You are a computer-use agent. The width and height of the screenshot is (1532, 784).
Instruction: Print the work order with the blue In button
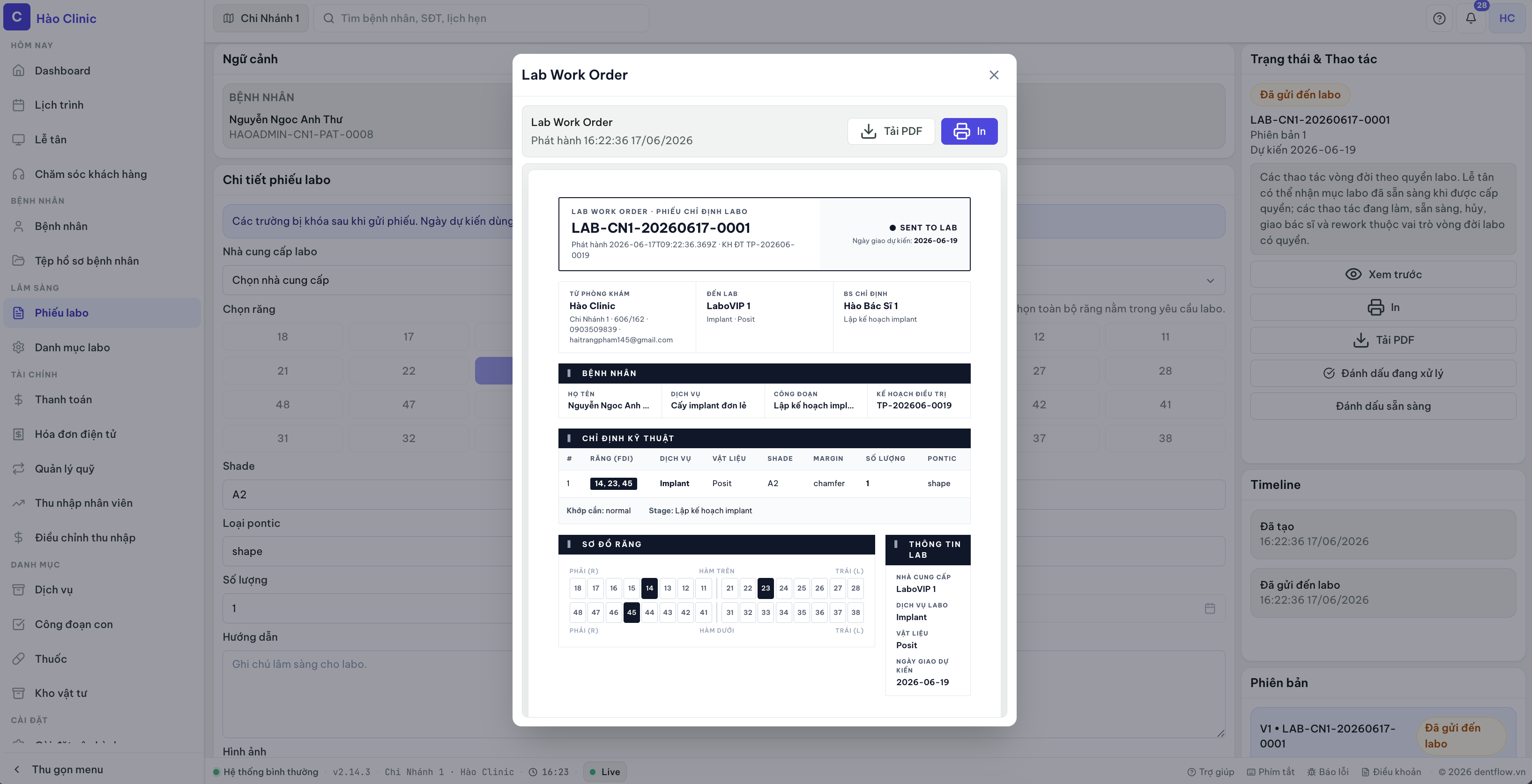pos(969,131)
